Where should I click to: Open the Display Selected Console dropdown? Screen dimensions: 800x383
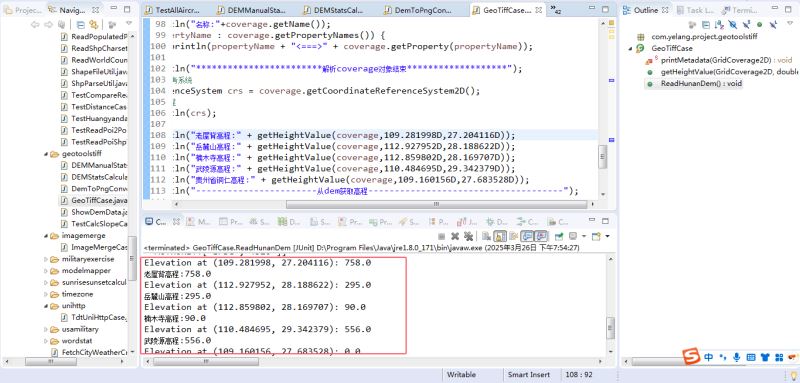tap(584, 236)
